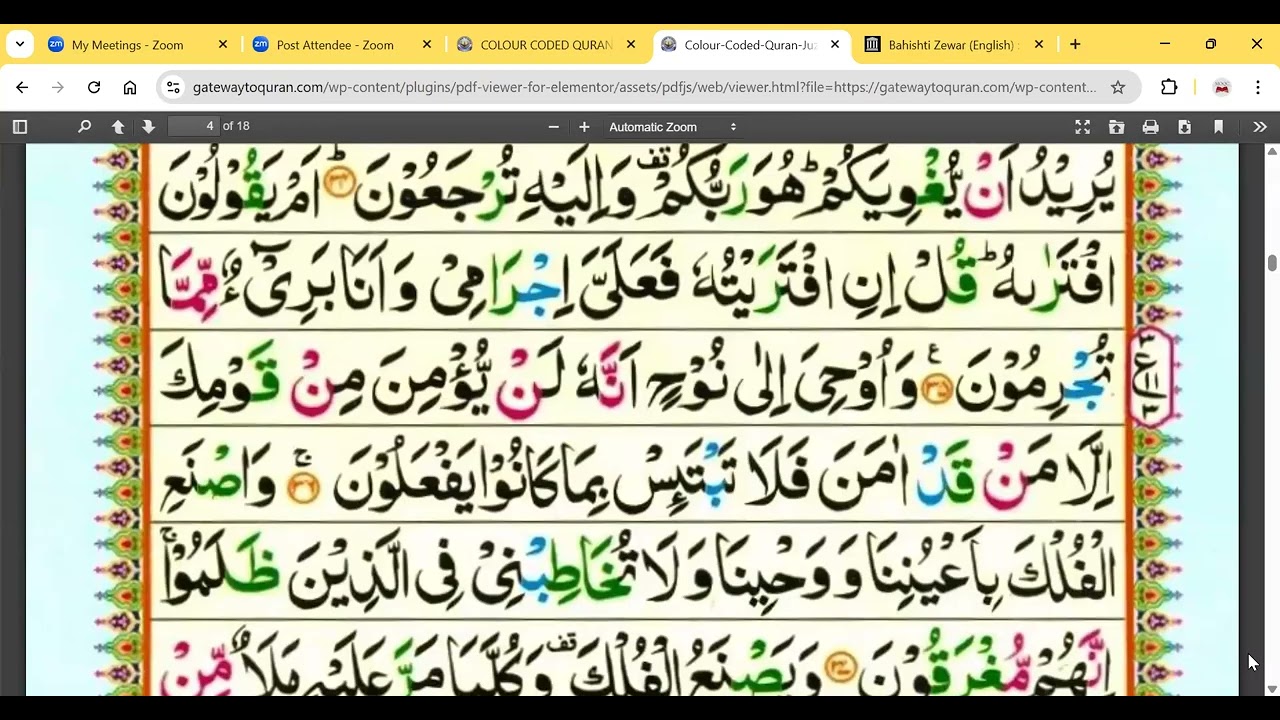Close the Post Attendee - Zoom tab
1280x720 pixels.
pos(427,45)
